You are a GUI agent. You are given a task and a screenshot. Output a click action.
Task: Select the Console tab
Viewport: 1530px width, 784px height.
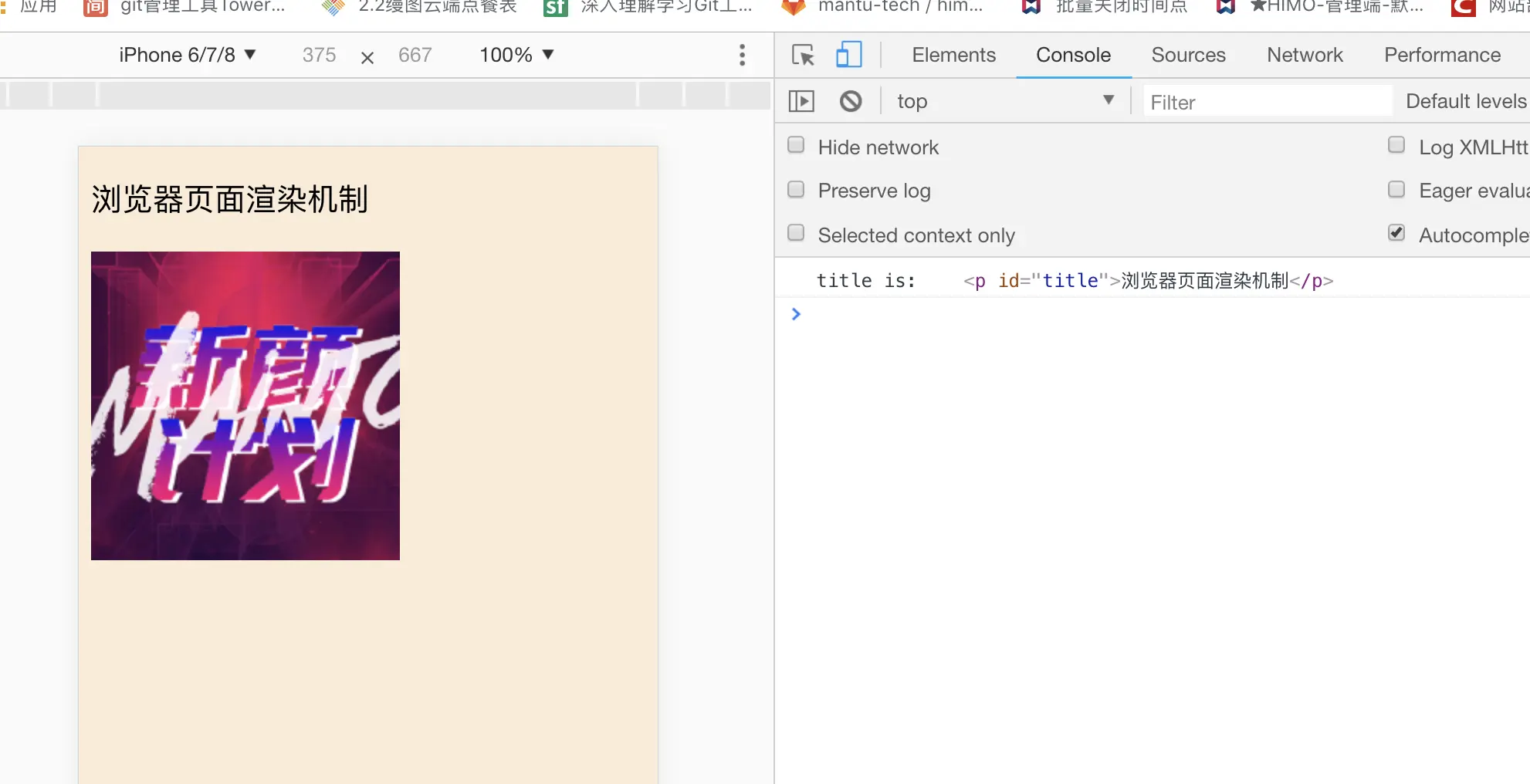click(x=1074, y=55)
